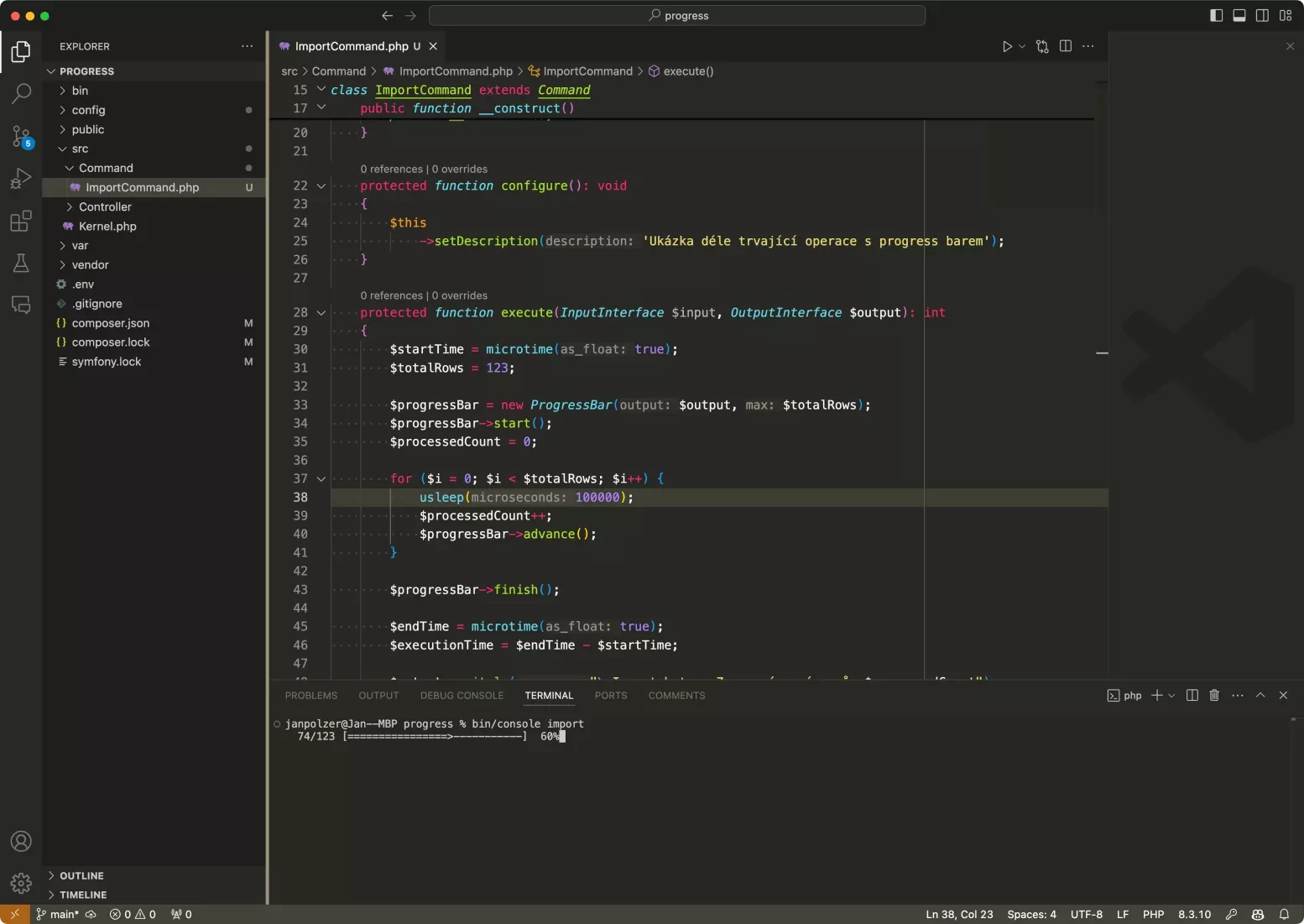Open Kernel.php in the explorer
This screenshot has height=924, width=1304.
pyautogui.click(x=154, y=226)
